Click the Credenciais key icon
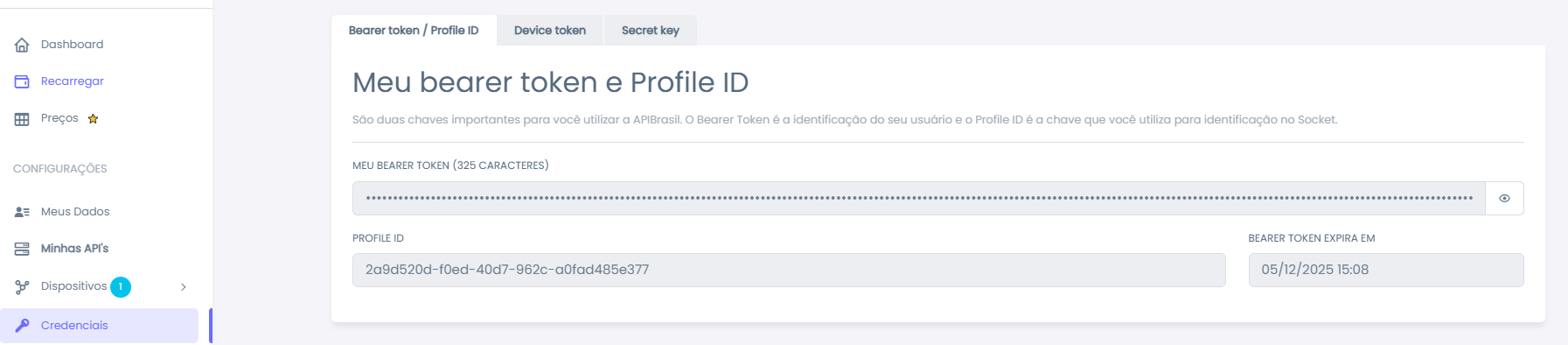The image size is (1568, 345). click(22, 325)
